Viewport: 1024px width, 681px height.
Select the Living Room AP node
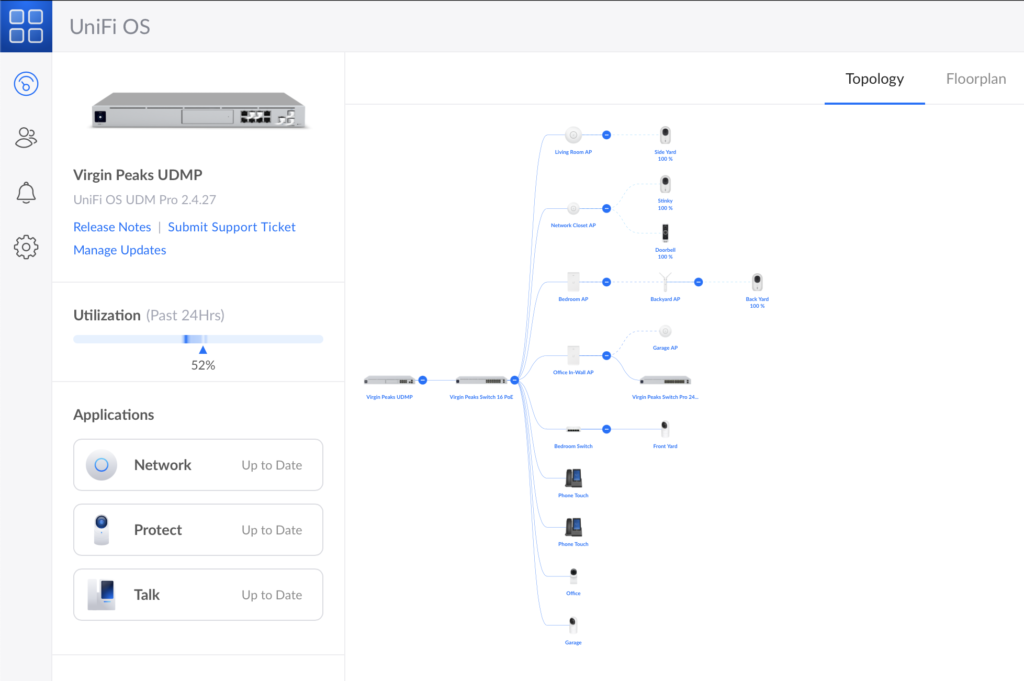click(x=573, y=135)
